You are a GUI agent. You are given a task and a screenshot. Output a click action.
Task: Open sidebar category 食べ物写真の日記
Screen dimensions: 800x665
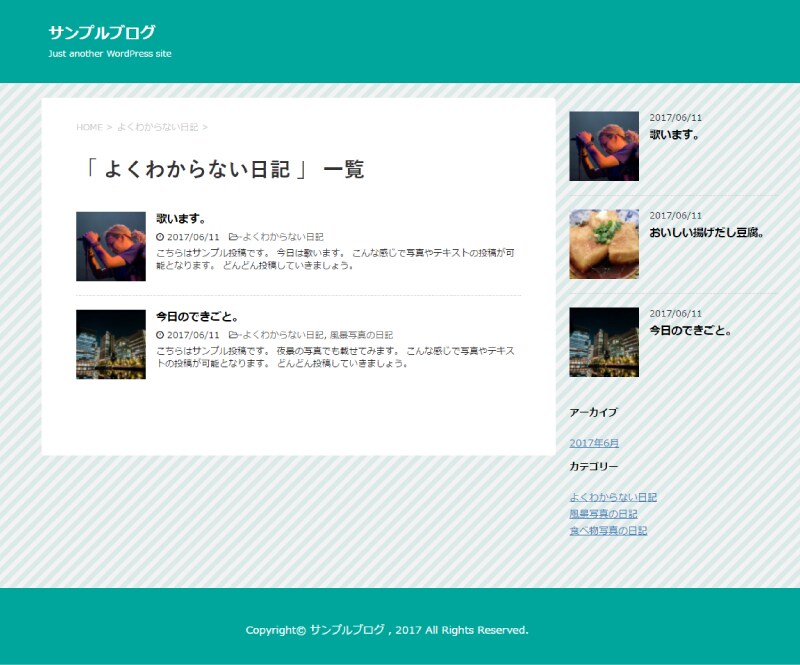(x=608, y=531)
